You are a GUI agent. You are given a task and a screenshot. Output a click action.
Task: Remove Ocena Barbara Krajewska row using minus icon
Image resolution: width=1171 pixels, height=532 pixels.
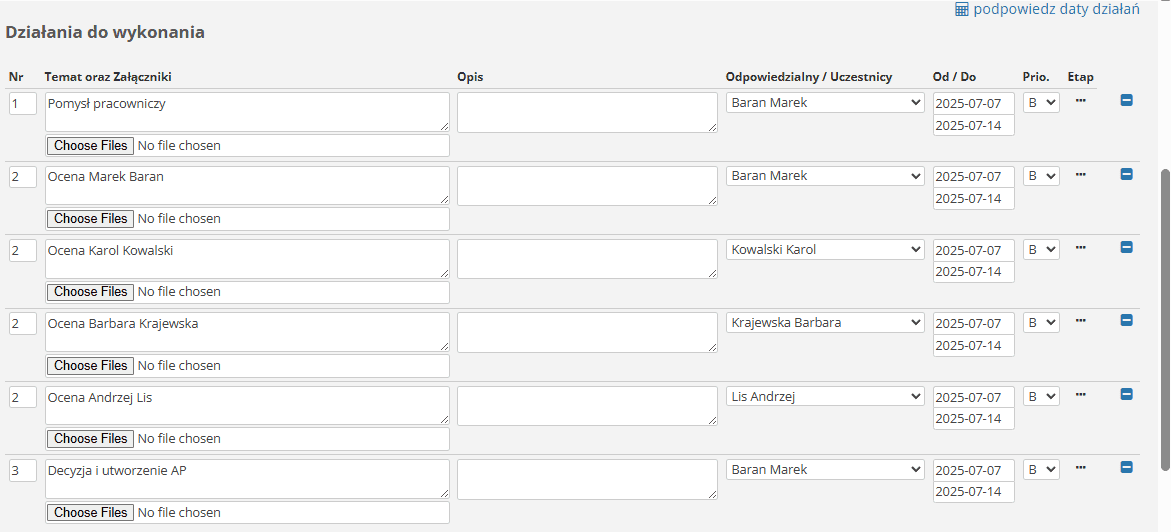[1126, 321]
